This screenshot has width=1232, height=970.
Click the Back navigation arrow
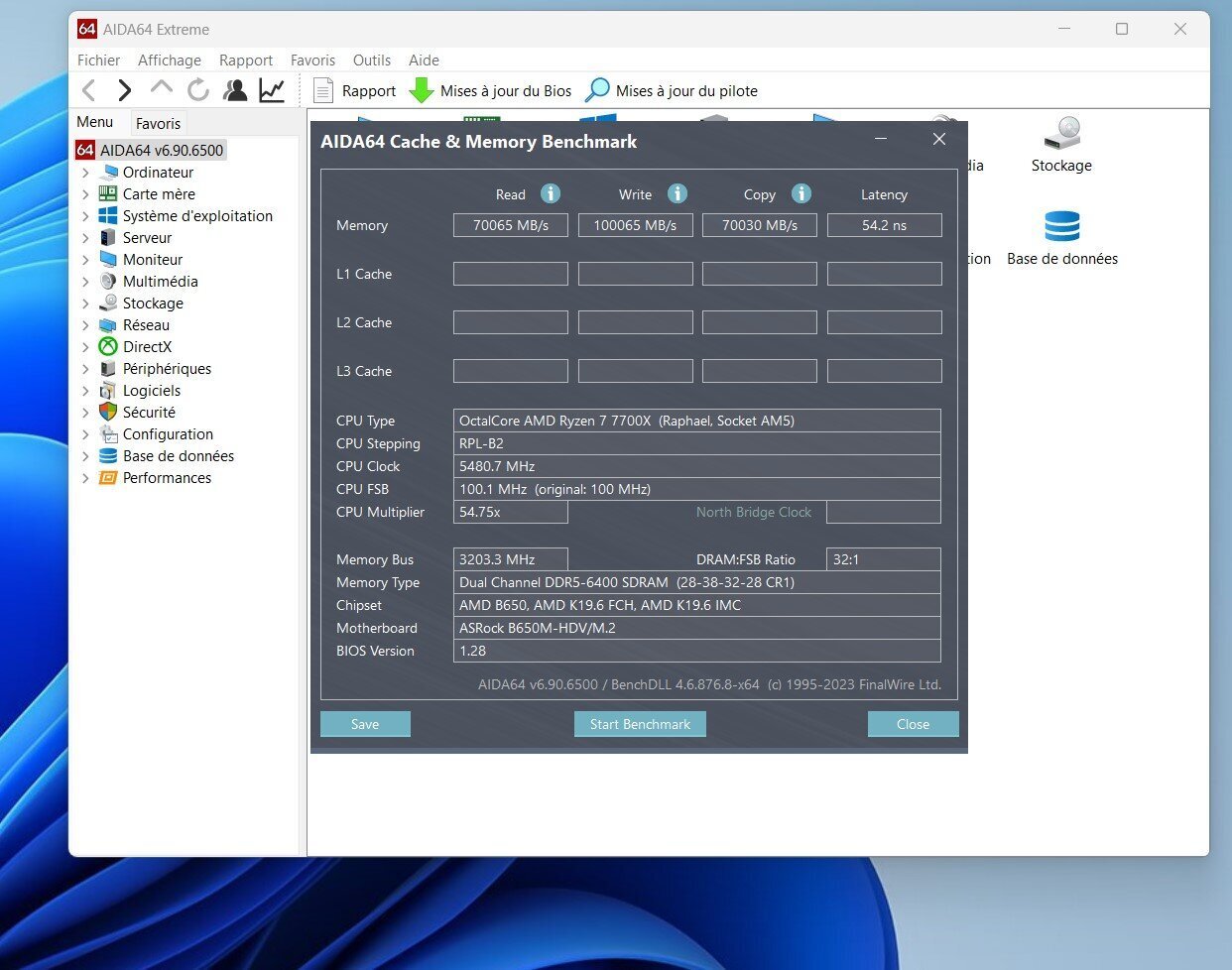pyautogui.click(x=89, y=91)
